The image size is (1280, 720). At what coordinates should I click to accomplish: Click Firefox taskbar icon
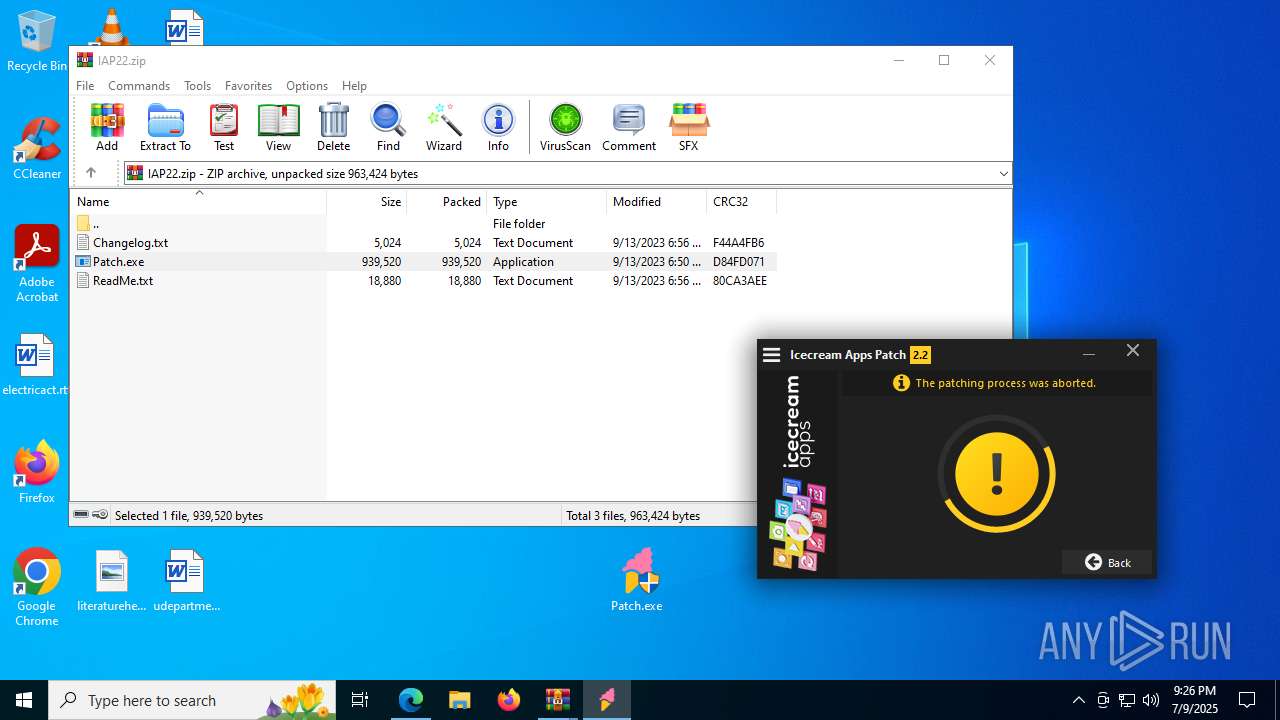509,700
